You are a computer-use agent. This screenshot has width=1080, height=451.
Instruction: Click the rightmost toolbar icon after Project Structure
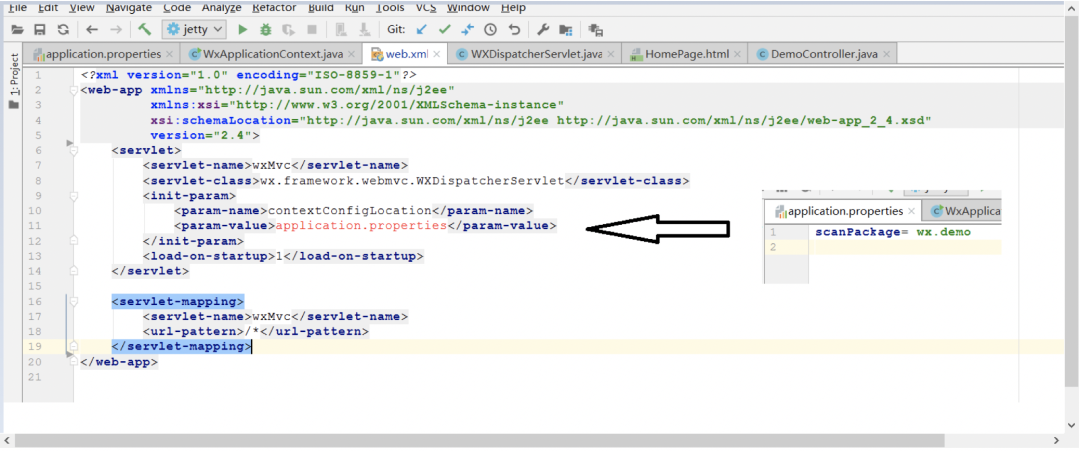click(x=596, y=30)
